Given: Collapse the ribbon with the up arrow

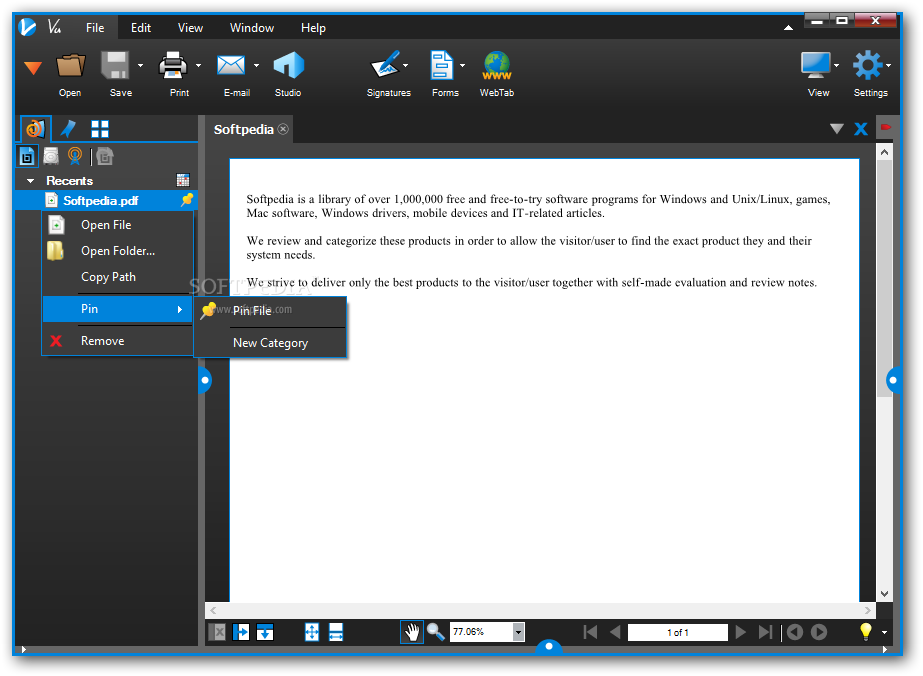Looking at the screenshot, I should pyautogui.click(x=788, y=28).
